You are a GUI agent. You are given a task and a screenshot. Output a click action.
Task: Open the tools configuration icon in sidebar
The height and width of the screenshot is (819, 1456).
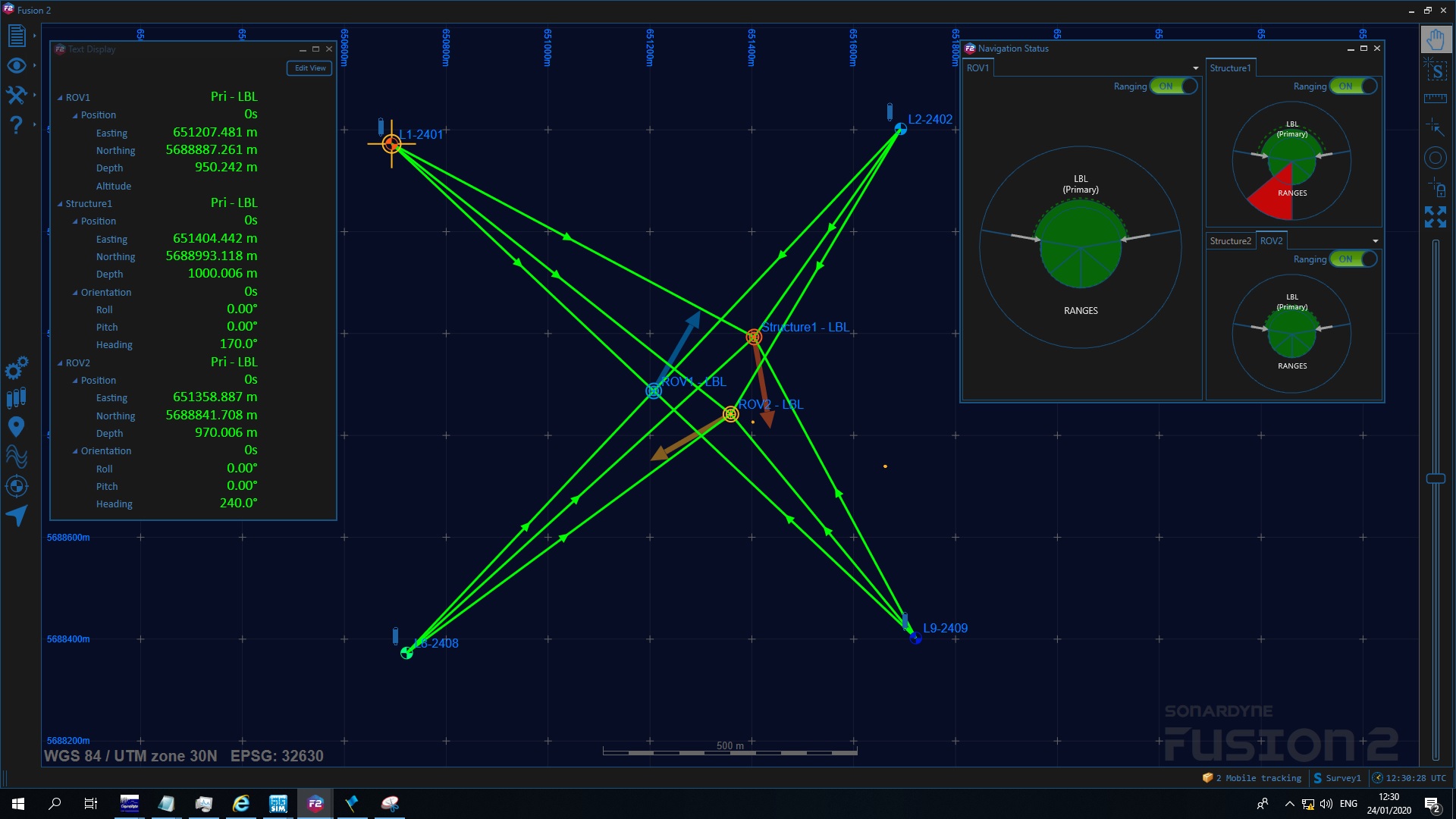17,96
